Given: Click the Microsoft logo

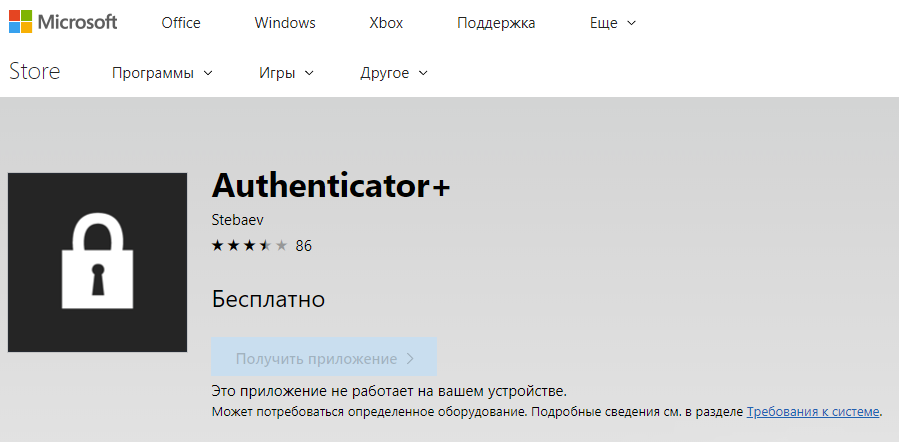Looking at the screenshot, I should pyautogui.click(x=63, y=22).
